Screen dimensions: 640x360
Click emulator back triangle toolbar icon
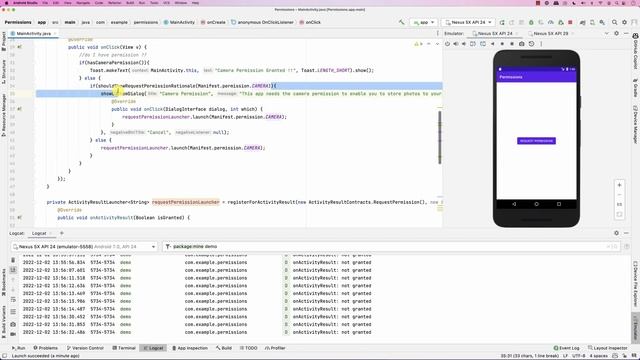(x=493, y=44)
